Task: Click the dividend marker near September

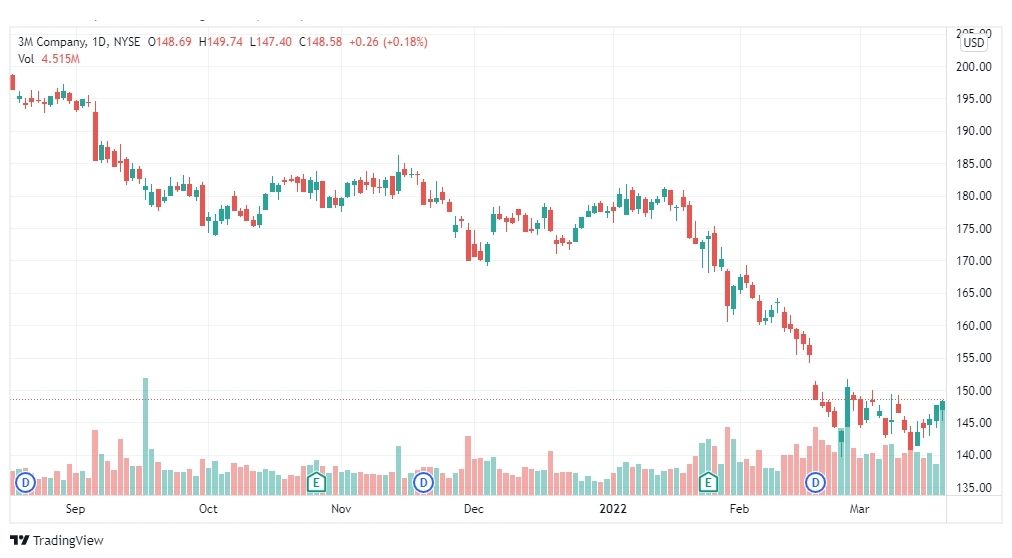Action: (x=25, y=483)
